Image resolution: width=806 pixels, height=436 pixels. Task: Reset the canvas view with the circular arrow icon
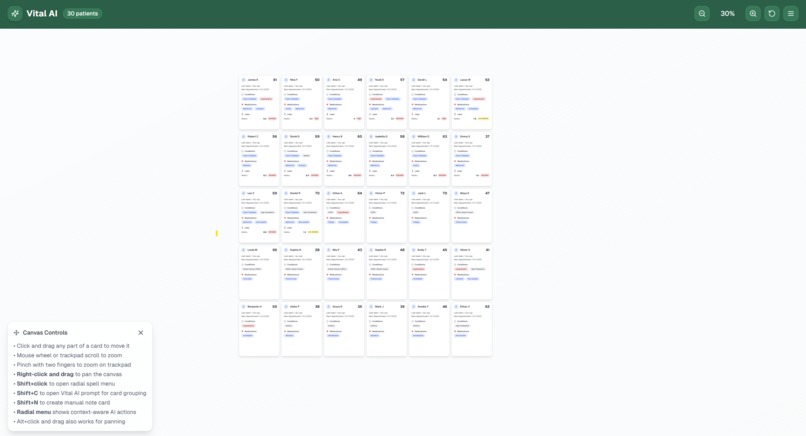[x=772, y=13]
